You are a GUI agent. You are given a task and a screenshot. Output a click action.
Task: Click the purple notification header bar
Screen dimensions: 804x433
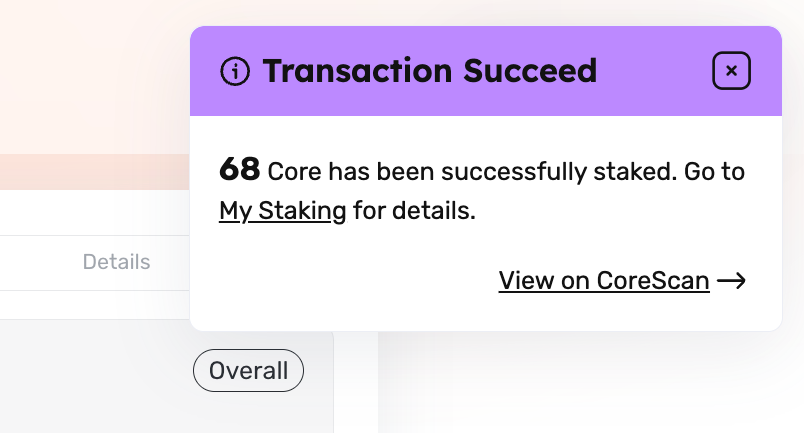coord(486,71)
